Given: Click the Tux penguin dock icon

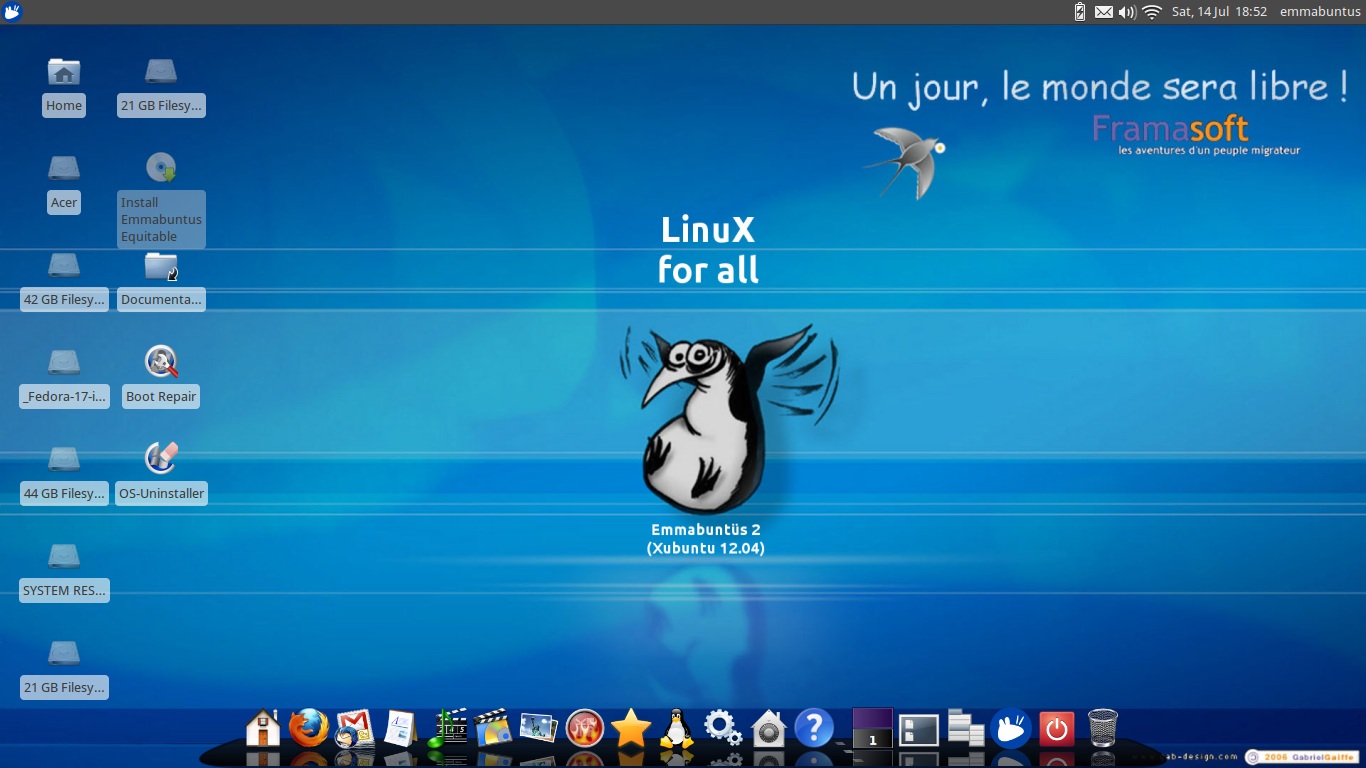Looking at the screenshot, I should (x=677, y=728).
